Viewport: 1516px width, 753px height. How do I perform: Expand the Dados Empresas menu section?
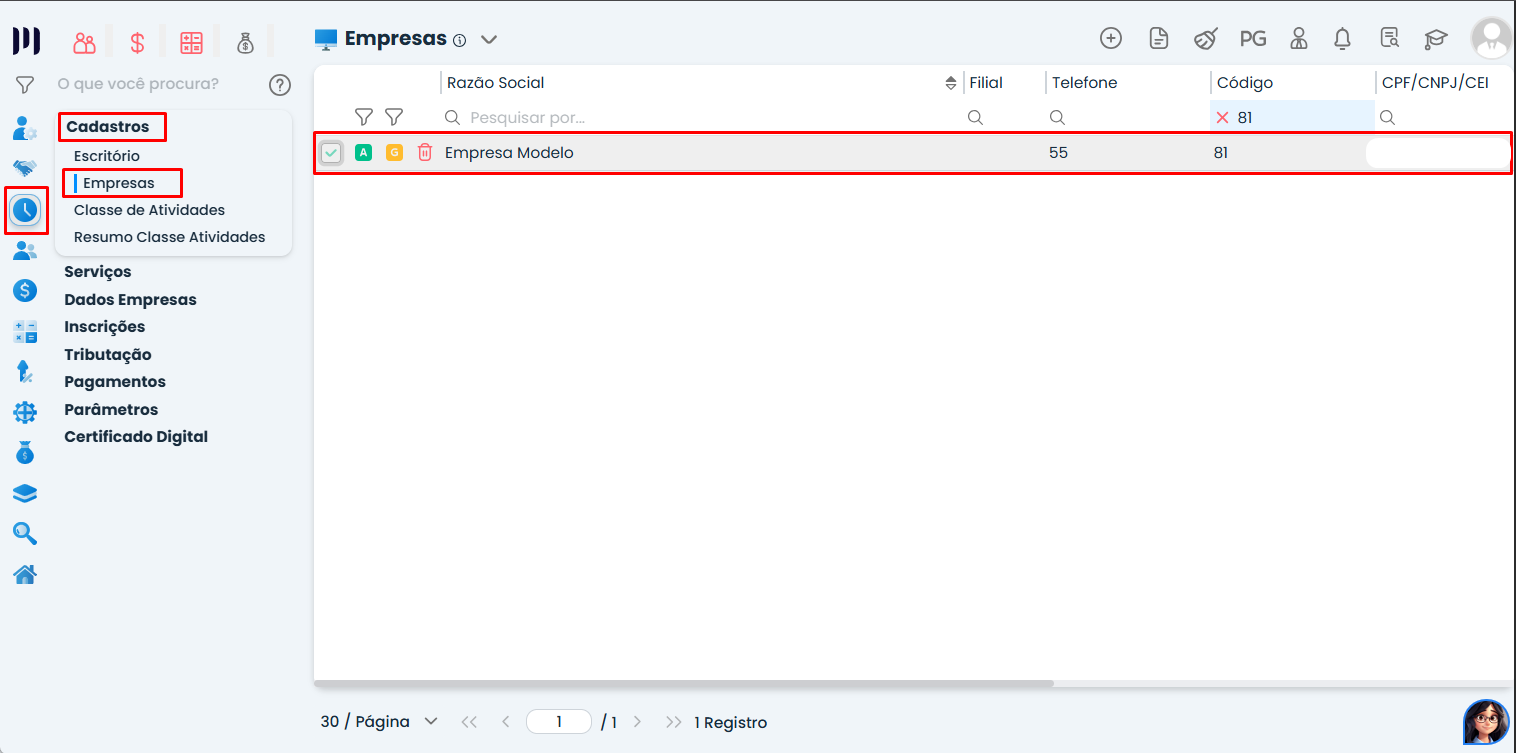point(130,300)
